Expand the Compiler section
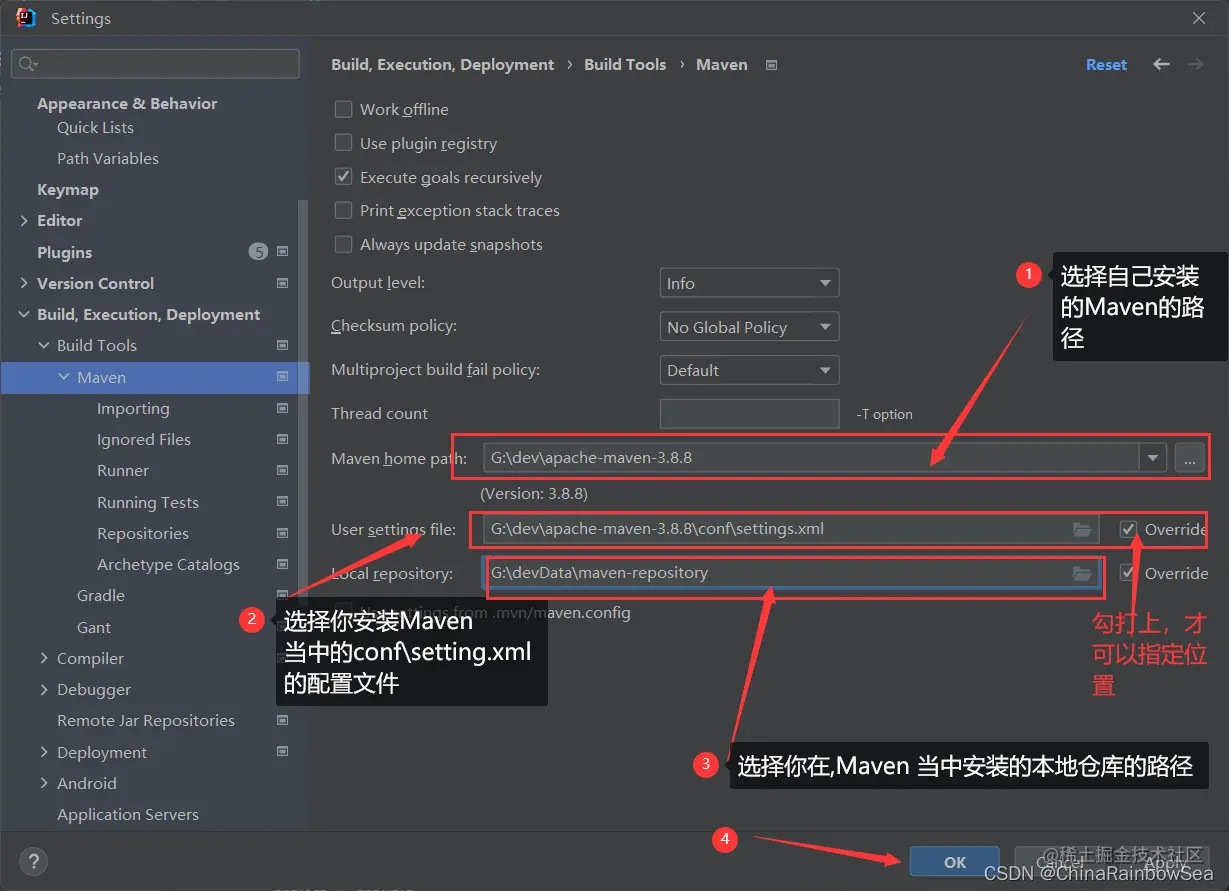The height and width of the screenshot is (891, 1229). point(44,658)
